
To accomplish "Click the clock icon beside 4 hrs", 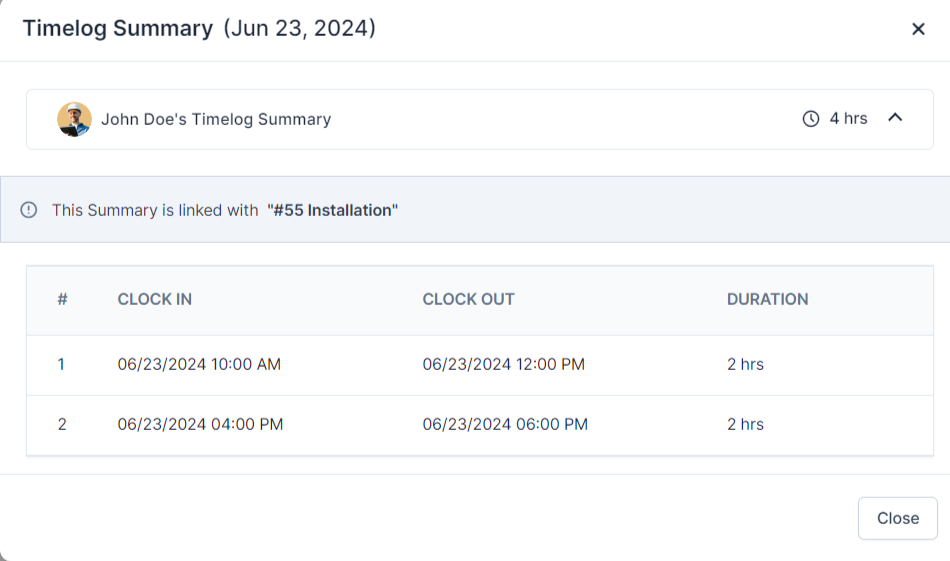I will click(811, 119).
